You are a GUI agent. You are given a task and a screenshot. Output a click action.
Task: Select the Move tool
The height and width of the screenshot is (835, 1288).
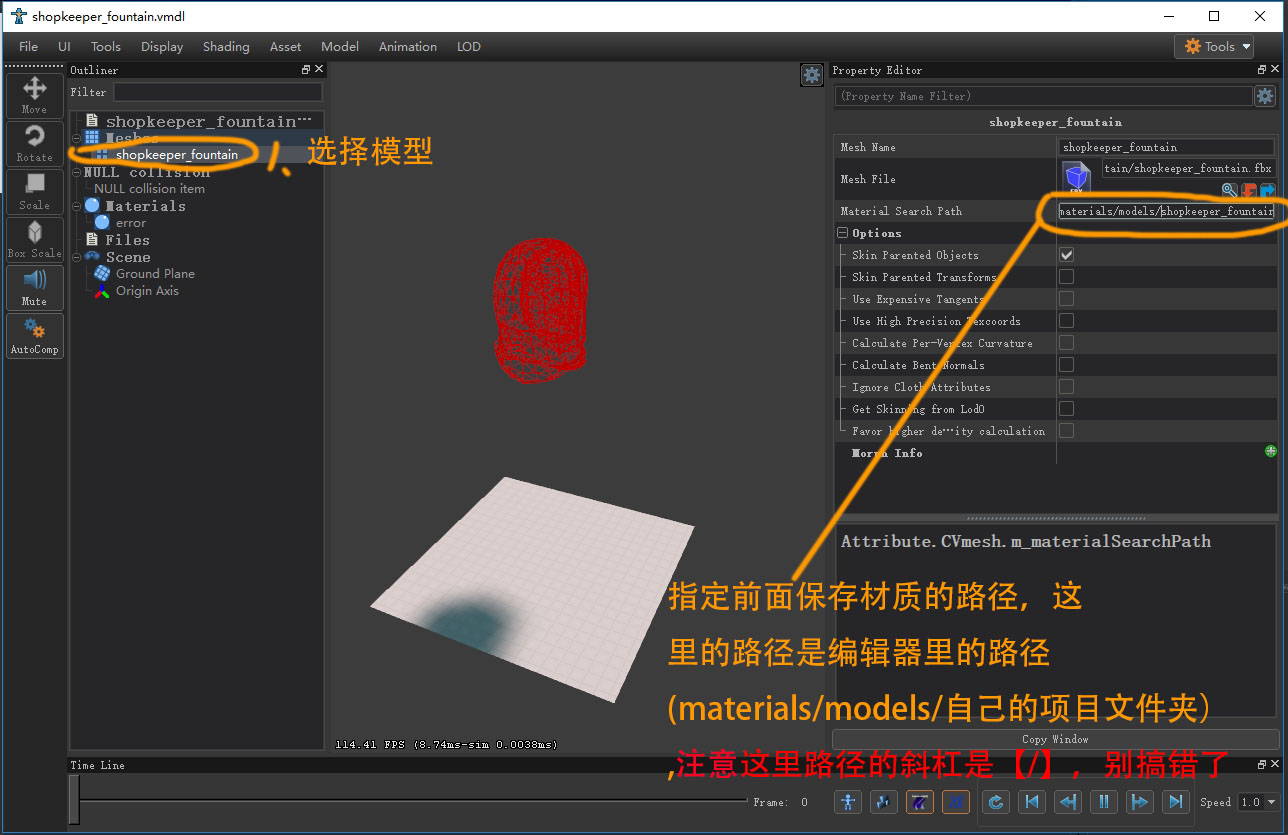[34, 95]
